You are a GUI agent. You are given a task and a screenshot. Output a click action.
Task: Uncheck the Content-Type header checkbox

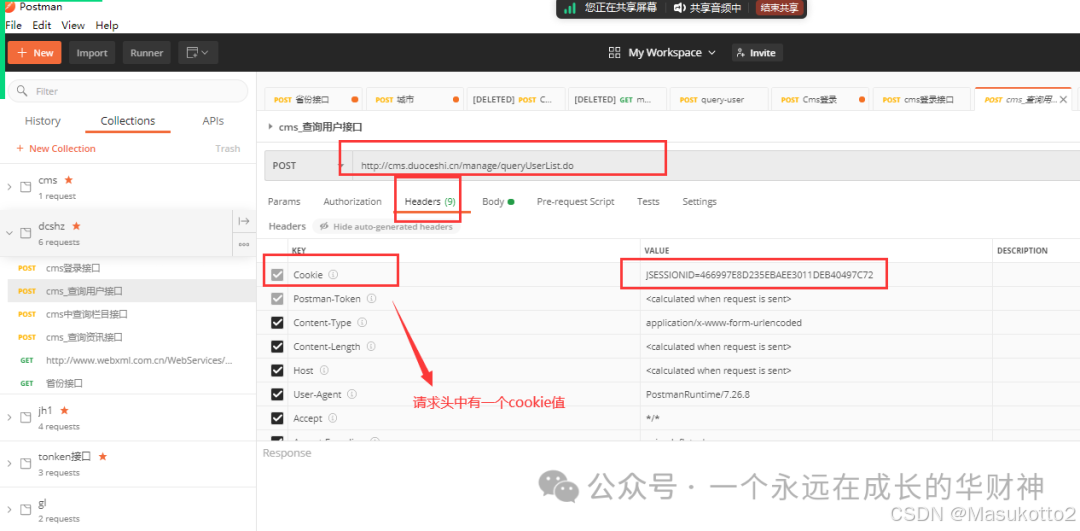tap(277, 322)
